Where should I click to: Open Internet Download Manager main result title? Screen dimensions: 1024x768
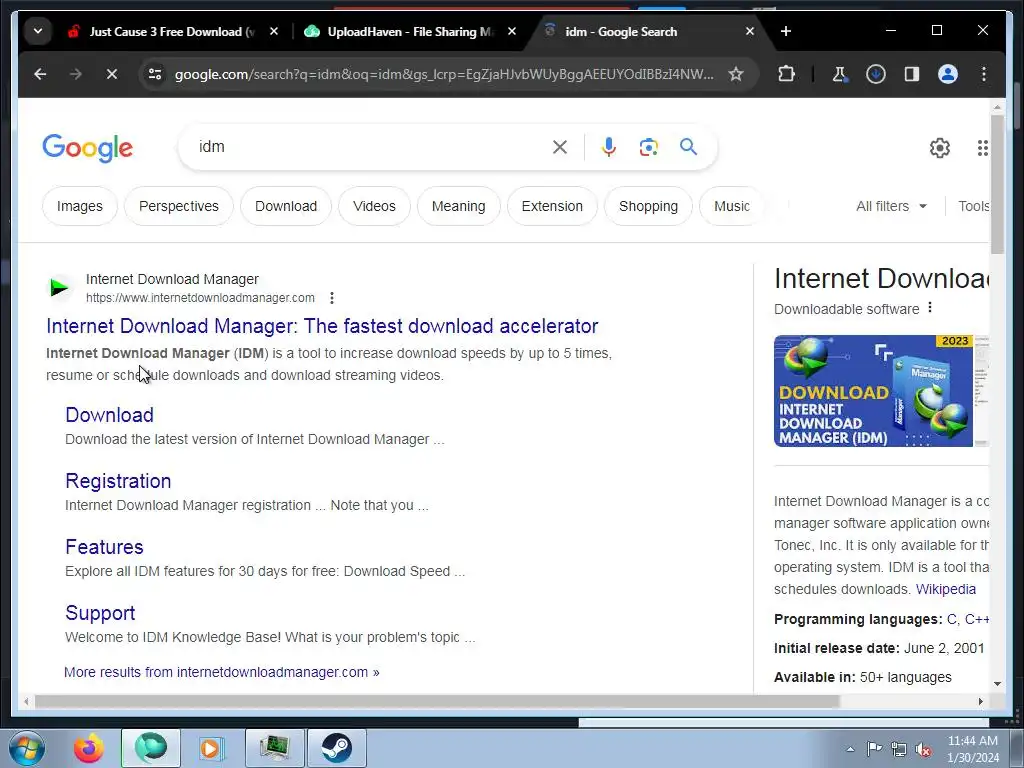pyautogui.click(x=322, y=326)
